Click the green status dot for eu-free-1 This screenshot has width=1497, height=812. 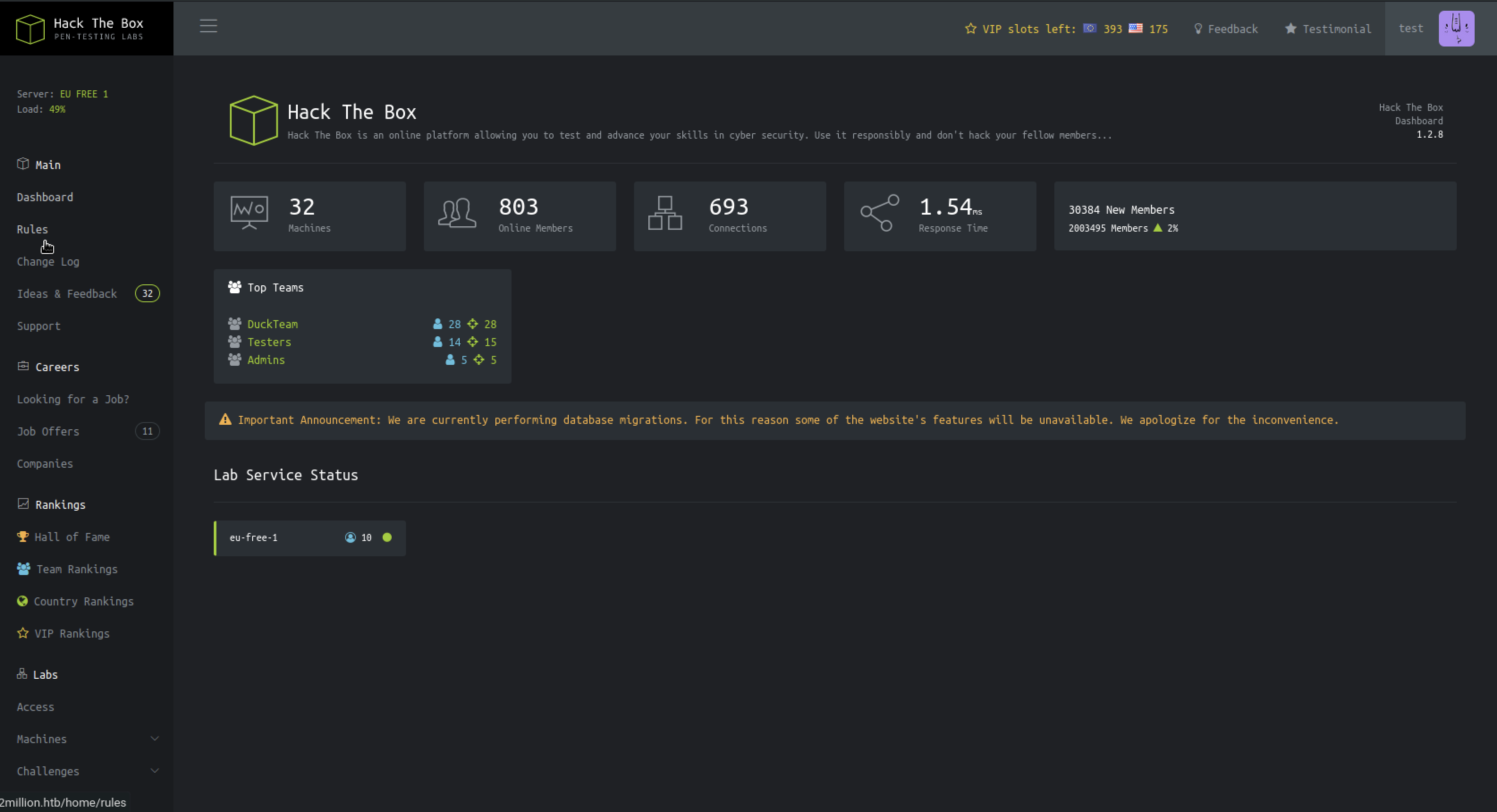(387, 537)
